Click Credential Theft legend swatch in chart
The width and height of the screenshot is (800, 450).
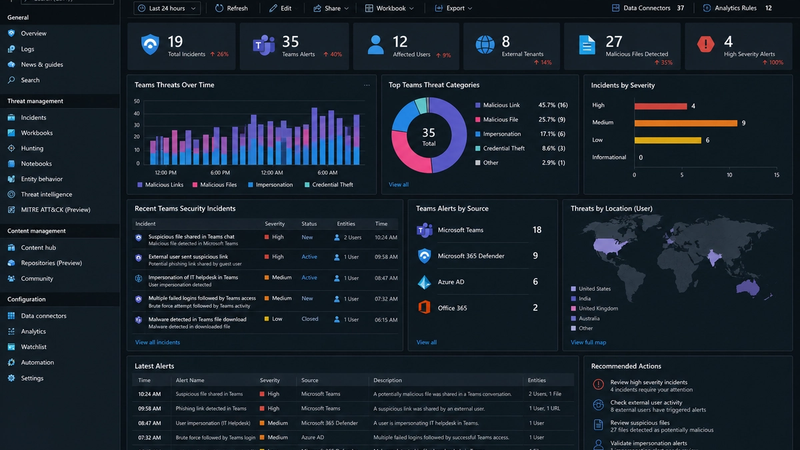(307, 185)
